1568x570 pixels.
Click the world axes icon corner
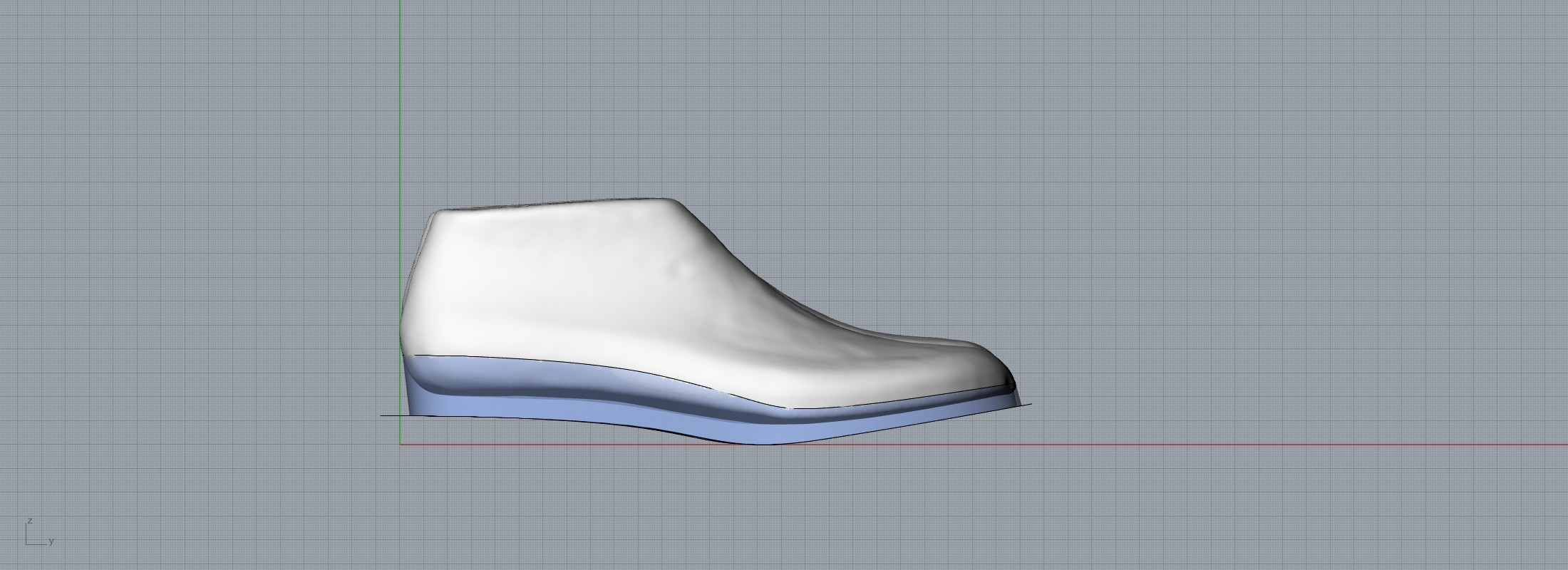pos(27,544)
